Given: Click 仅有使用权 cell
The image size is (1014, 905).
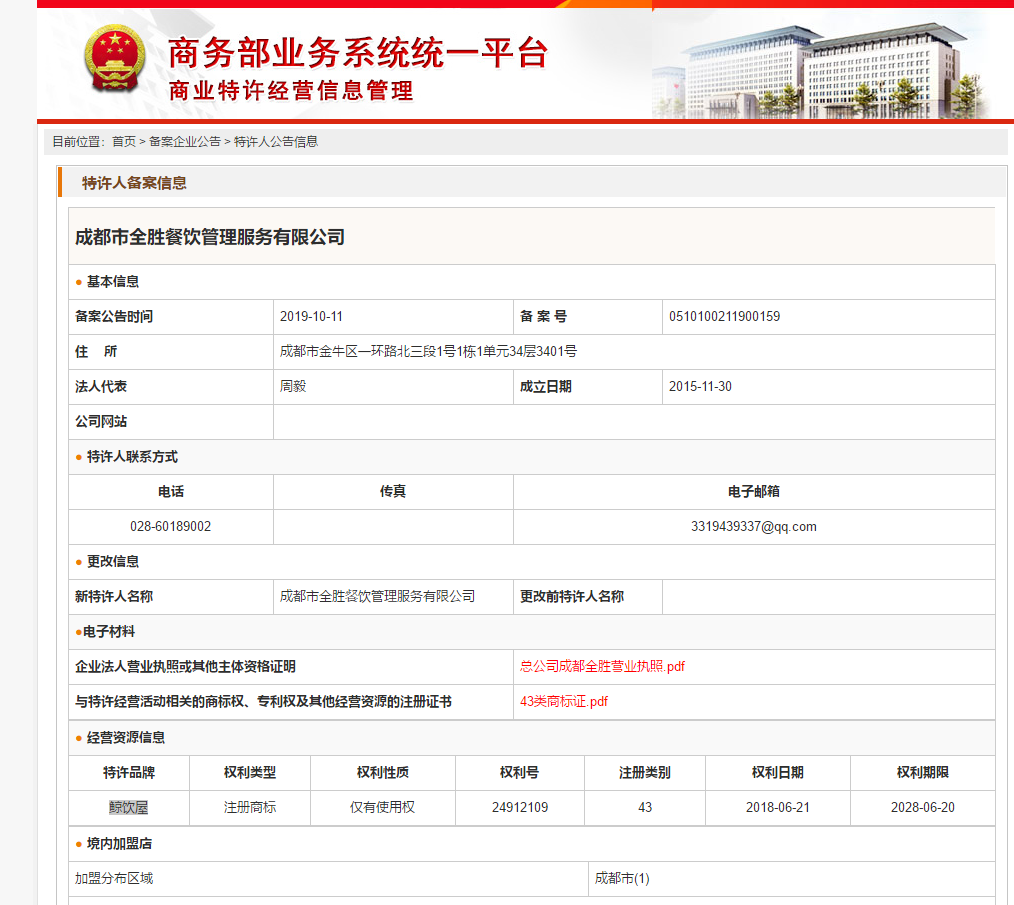Looking at the screenshot, I should tap(382, 807).
